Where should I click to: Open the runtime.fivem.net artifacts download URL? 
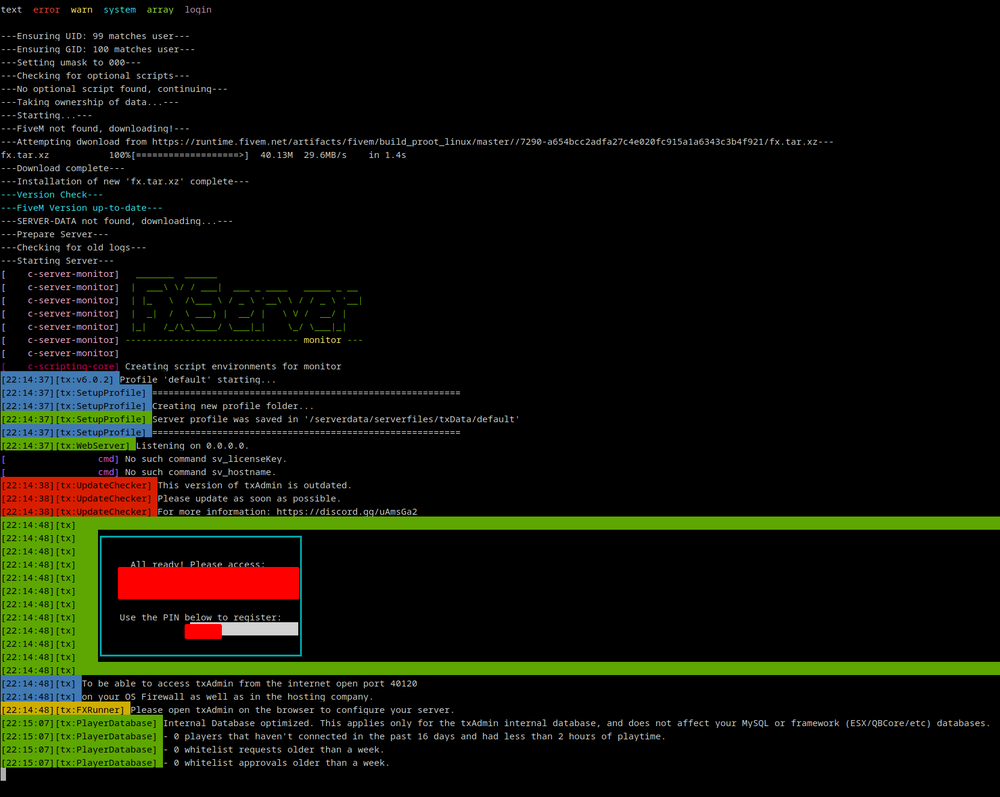tap(485, 142)
